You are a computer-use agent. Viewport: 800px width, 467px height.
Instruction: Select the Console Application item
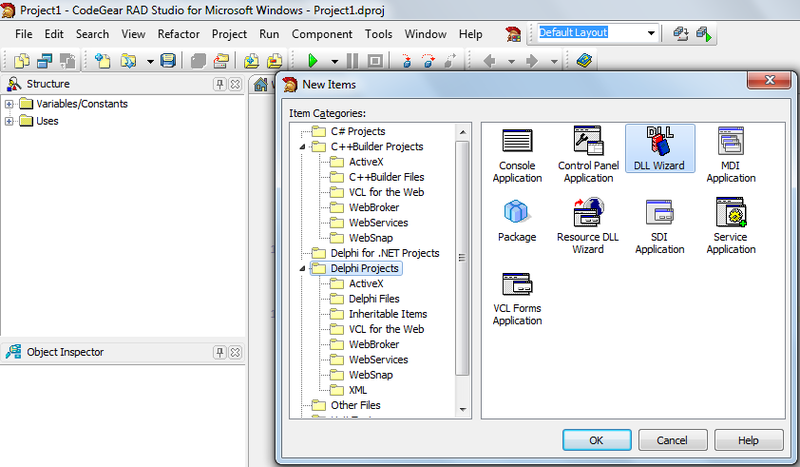point(517,155)
